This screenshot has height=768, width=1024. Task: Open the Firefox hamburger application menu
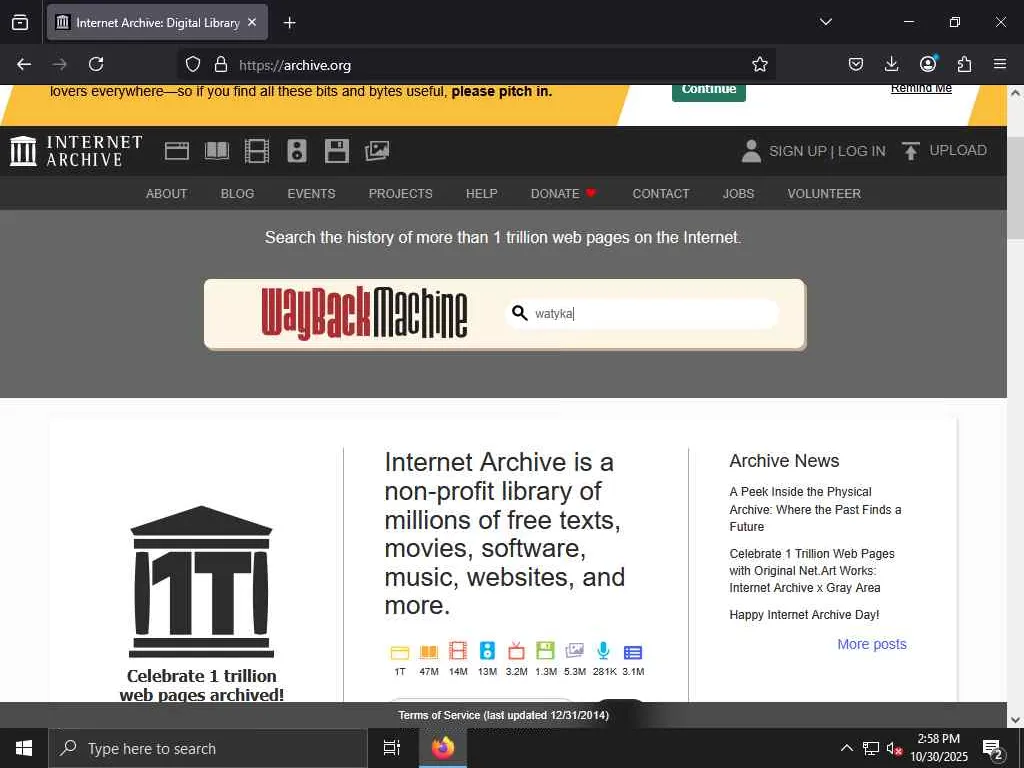[1000, 64]
